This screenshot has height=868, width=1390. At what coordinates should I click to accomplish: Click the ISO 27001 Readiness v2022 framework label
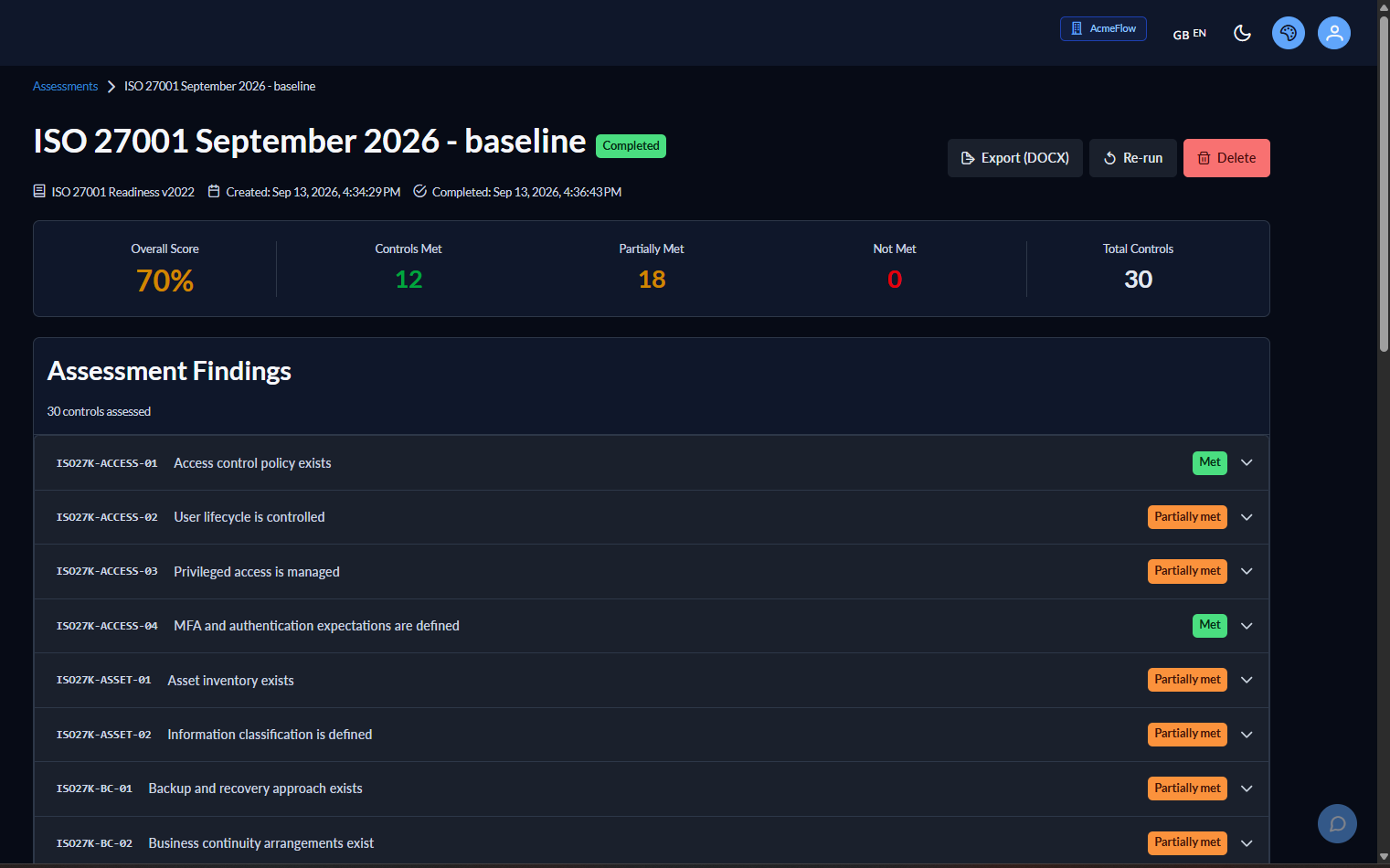point(122,192)
